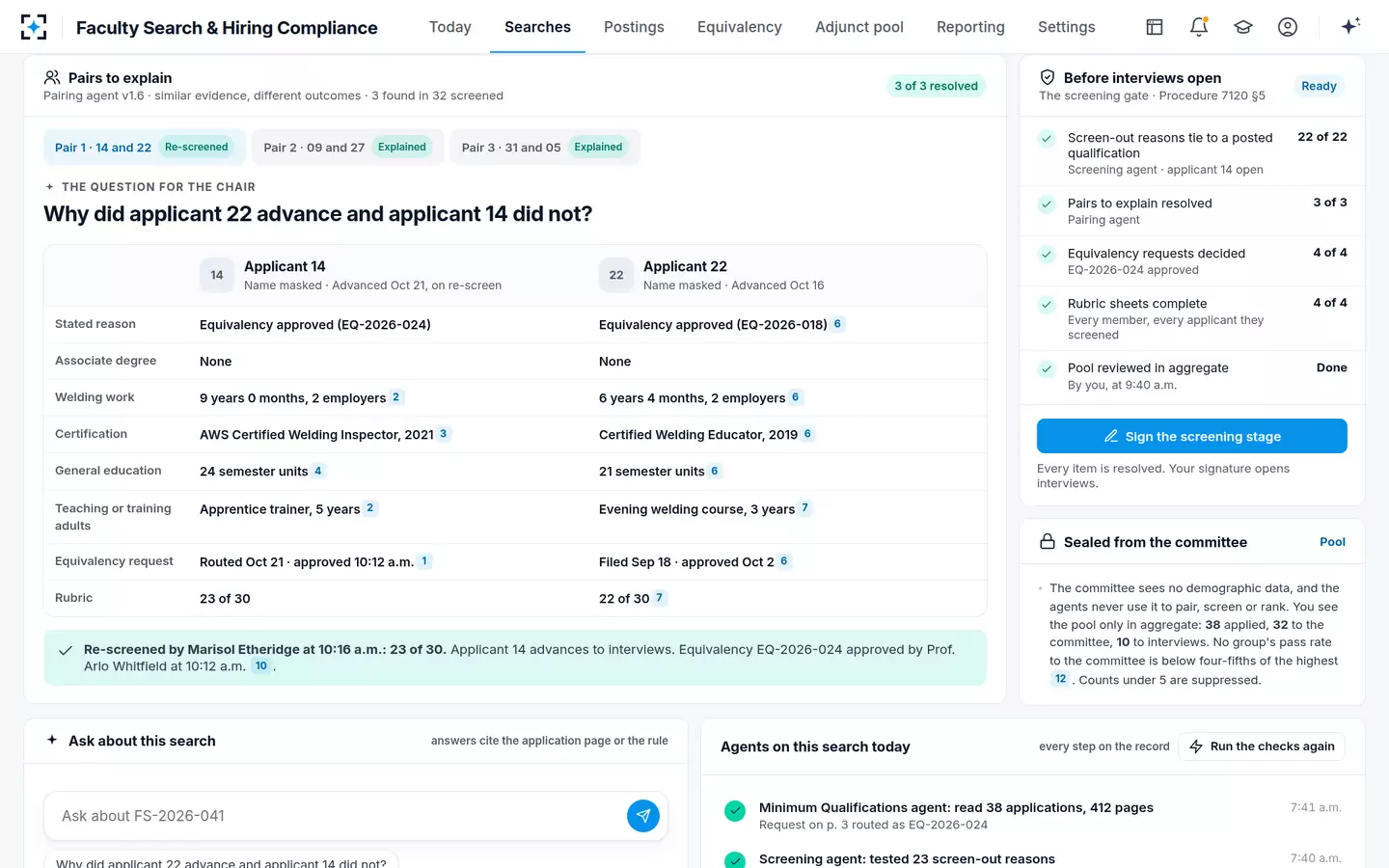Click the lock icon beside Sealed from the committee
Viewport: 1389px width, 868px height.
point(1048,542)
